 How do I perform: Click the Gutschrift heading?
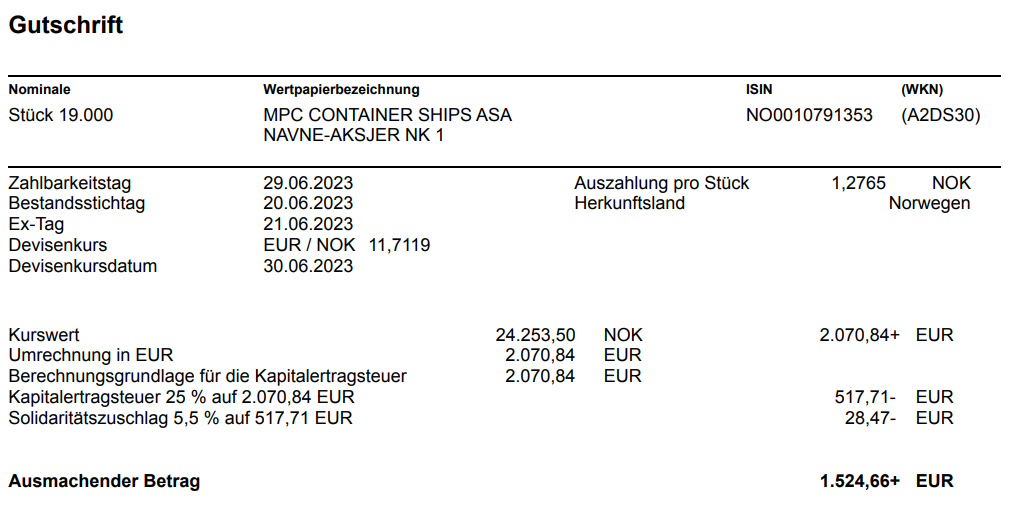pos(66,26)
